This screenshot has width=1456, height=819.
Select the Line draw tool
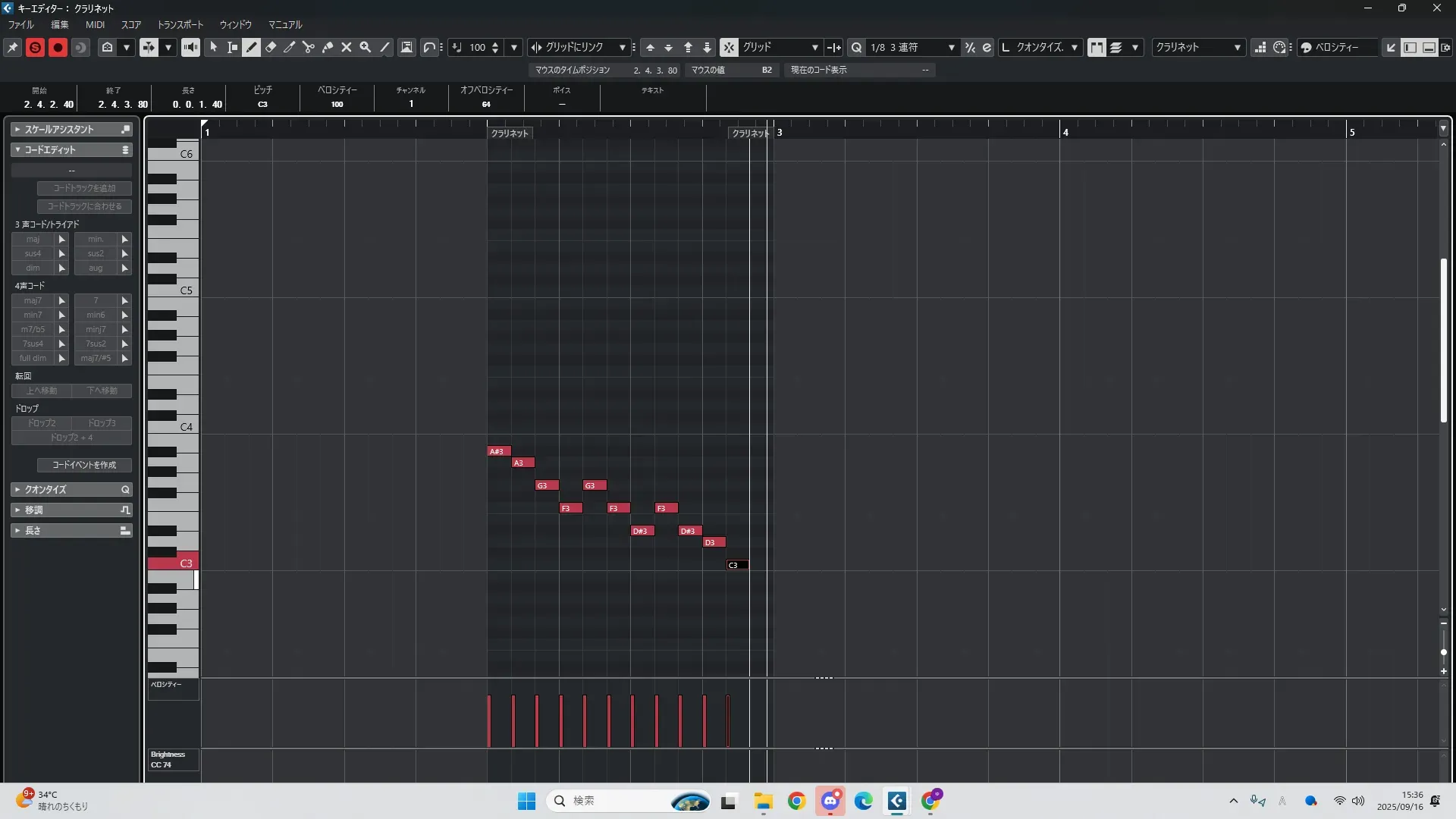385,47
